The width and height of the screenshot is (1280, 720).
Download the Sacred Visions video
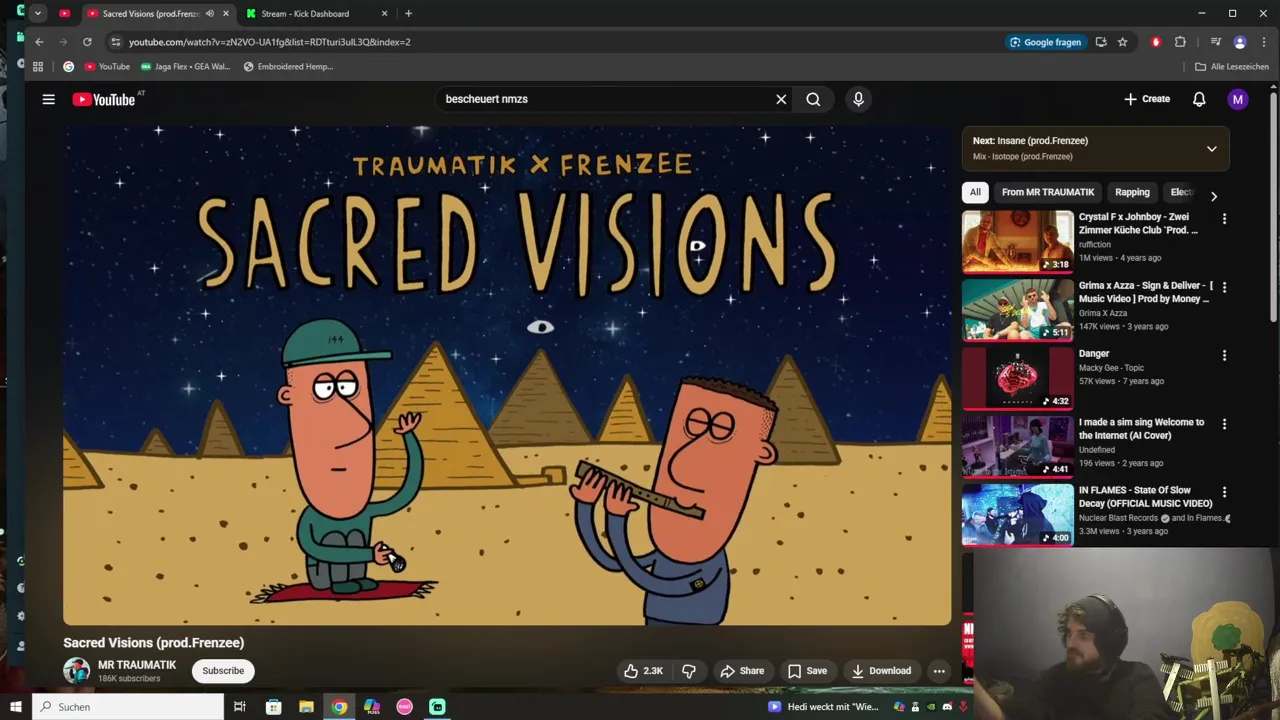[x=881, y=671]
